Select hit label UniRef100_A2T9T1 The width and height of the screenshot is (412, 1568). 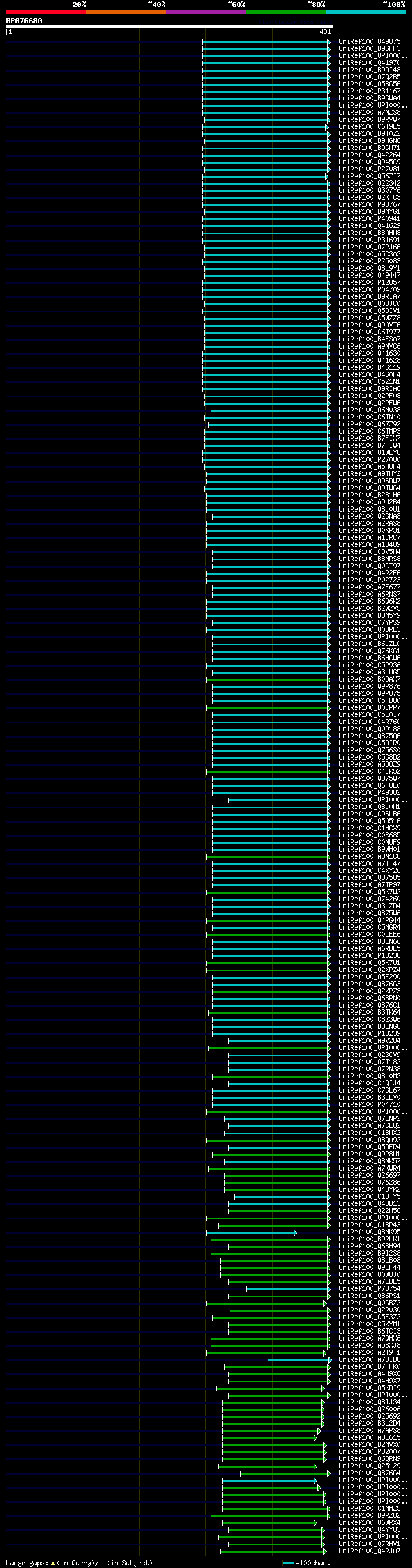370,1352
